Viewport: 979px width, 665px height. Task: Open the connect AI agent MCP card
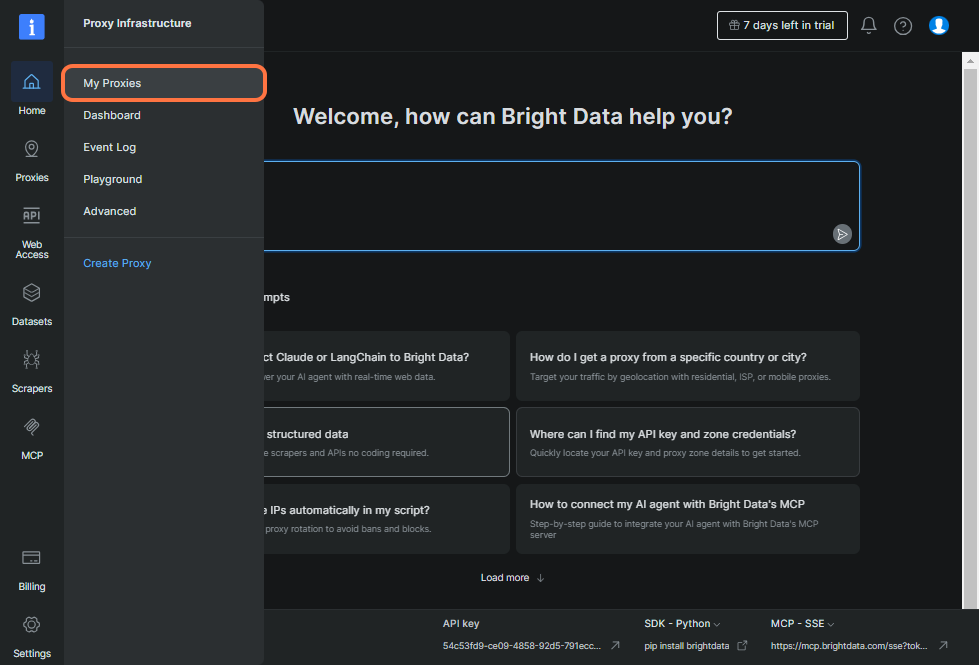point(687,519)
